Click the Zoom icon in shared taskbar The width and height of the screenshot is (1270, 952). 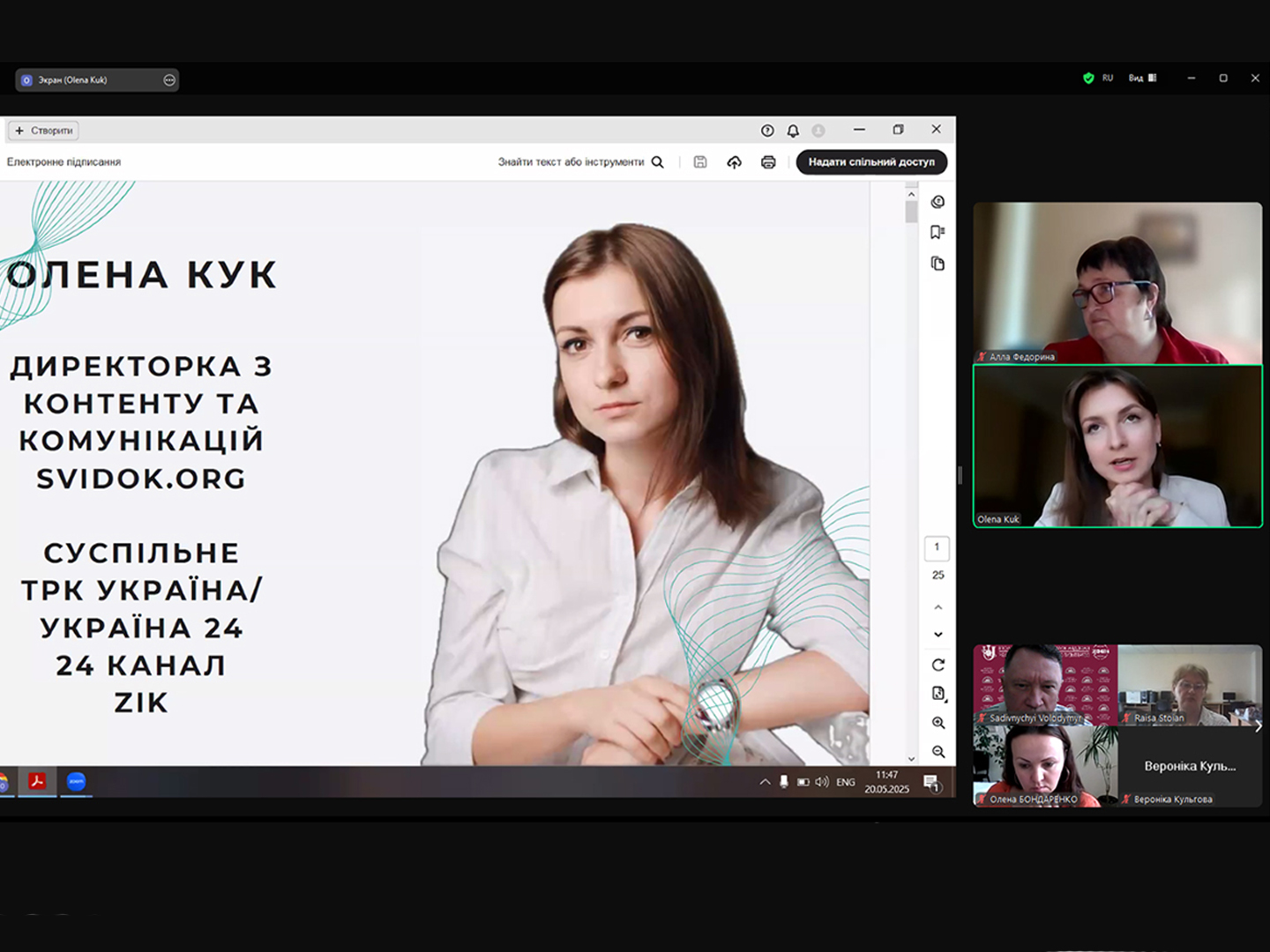(x=76, y=782)
